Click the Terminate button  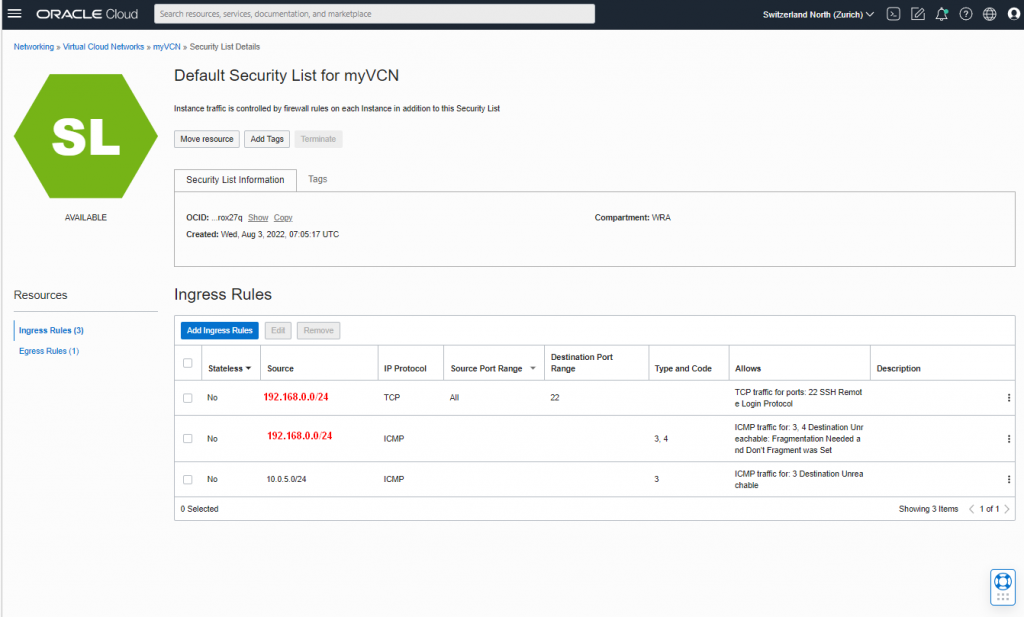[318, 139]
